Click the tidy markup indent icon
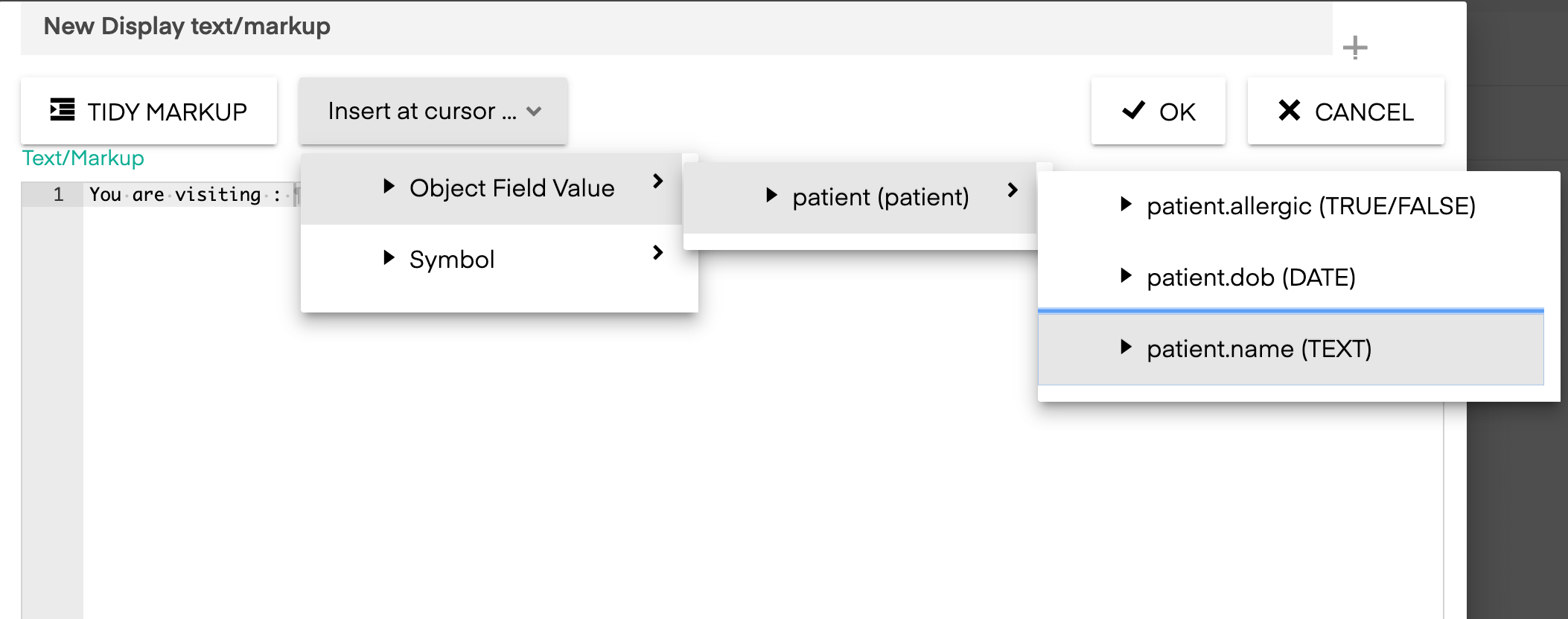 63,110
